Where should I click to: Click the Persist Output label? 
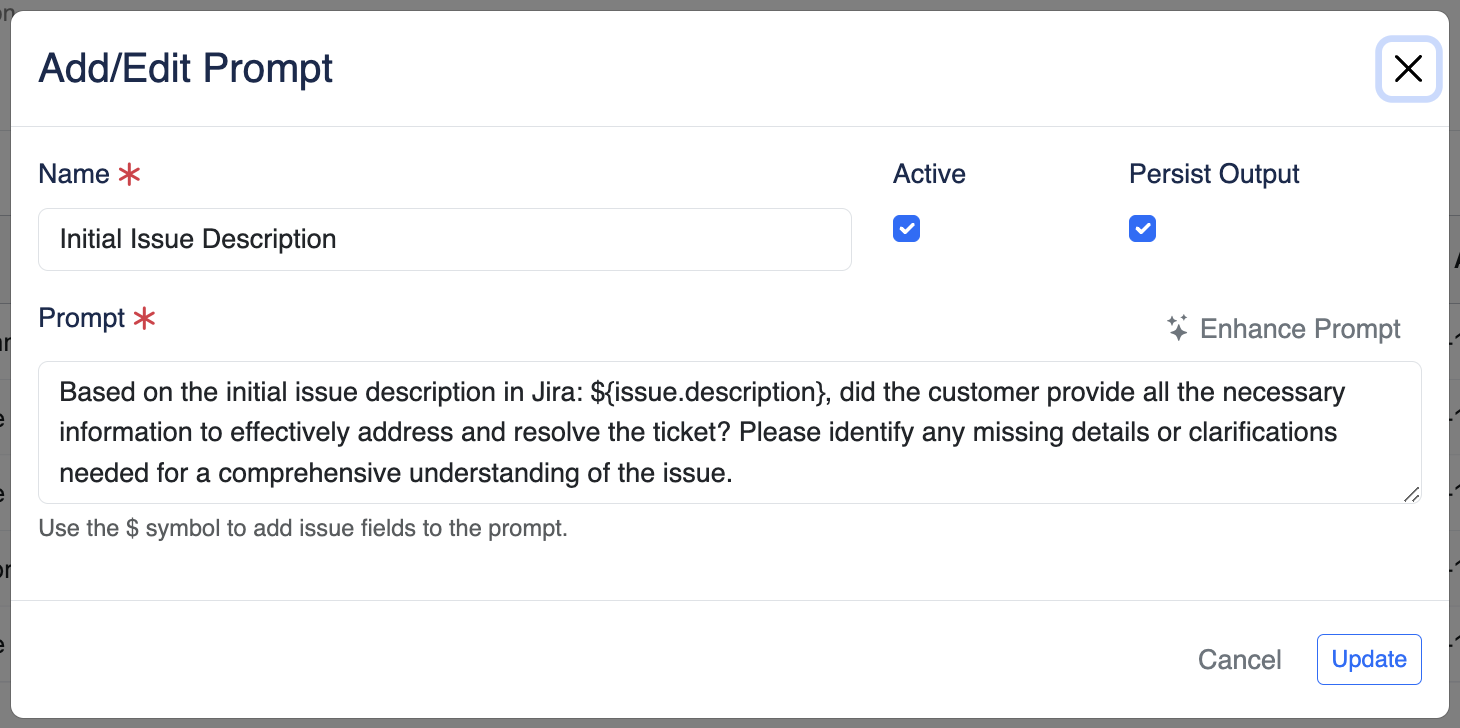click(x=1213, y=174)
